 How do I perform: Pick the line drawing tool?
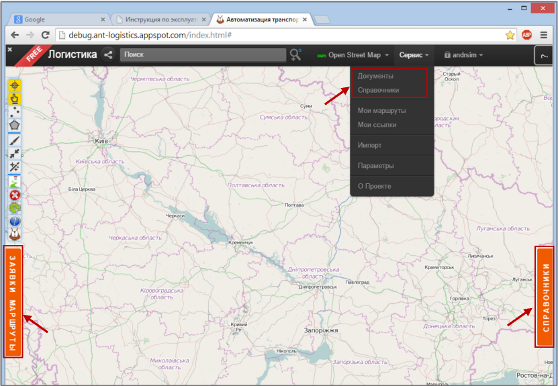[x=15, y=141]
